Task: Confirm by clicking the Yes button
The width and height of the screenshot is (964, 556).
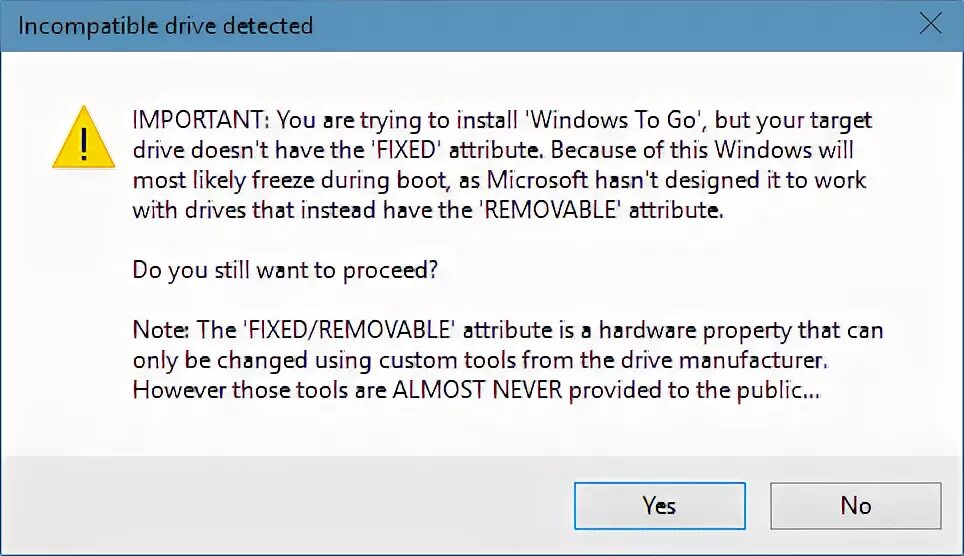Action: [659, 505]
